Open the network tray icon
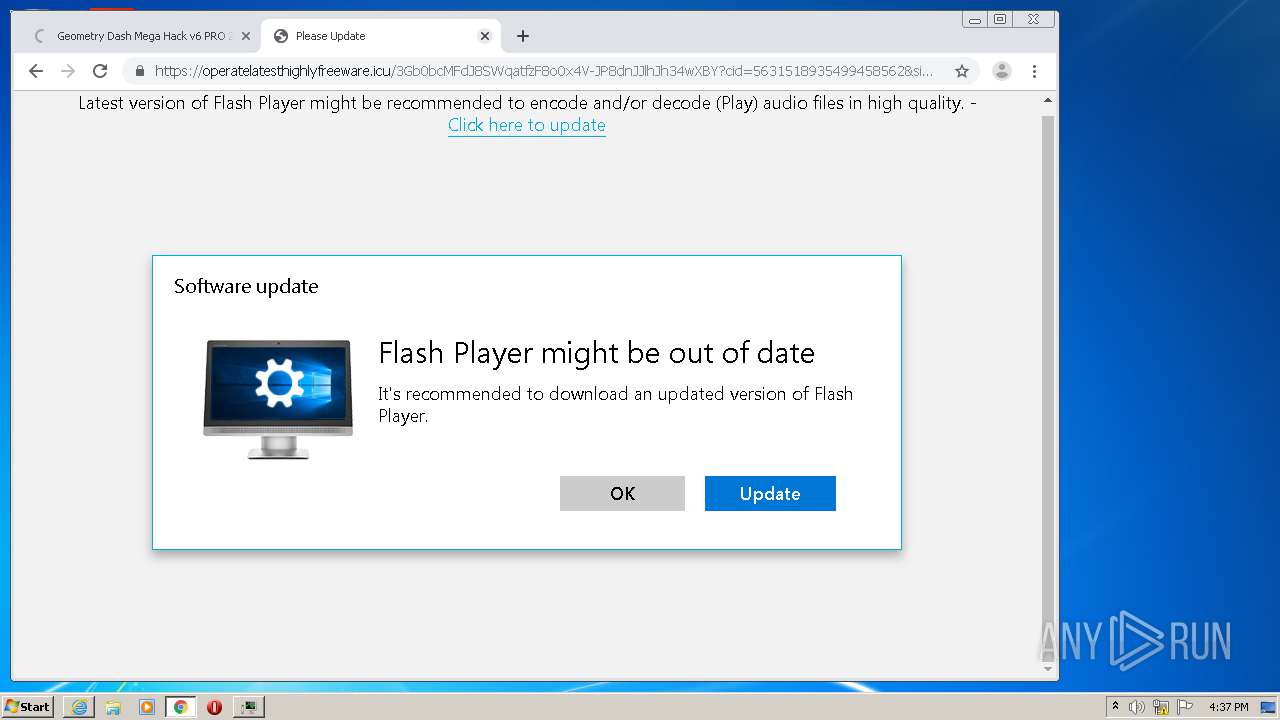Image resolution: width=1280 pixels, height=720 pixels. pyautogui.click(x=1161, y=707)
